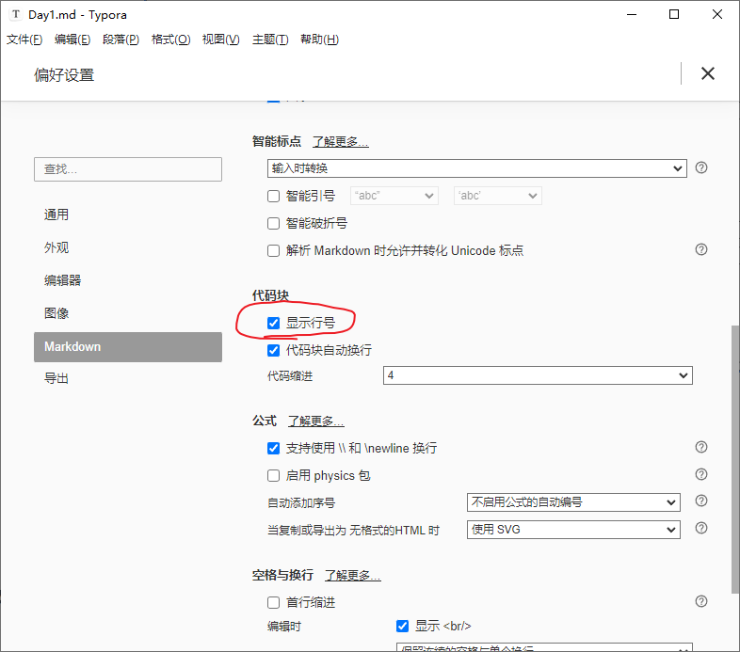The width and height of the screenshot is (740, 652).
Task: Toggle Unicode punctuation parsing checkbox
Action: tap(273, 251)
